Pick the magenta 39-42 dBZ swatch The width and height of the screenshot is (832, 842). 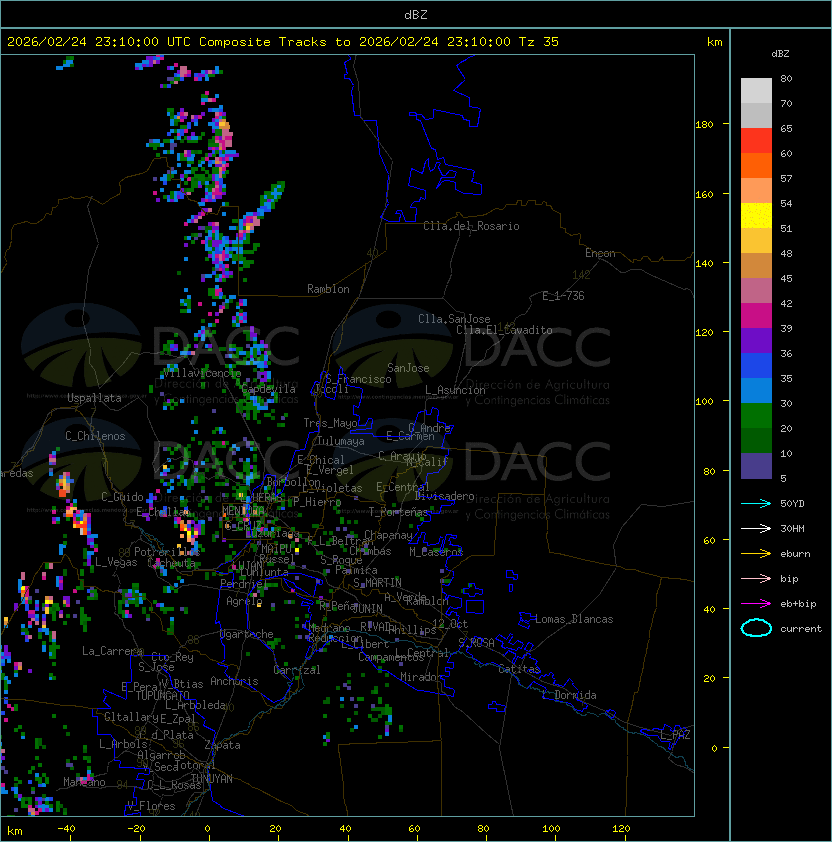pyautogui.click(x=756, y=316)
